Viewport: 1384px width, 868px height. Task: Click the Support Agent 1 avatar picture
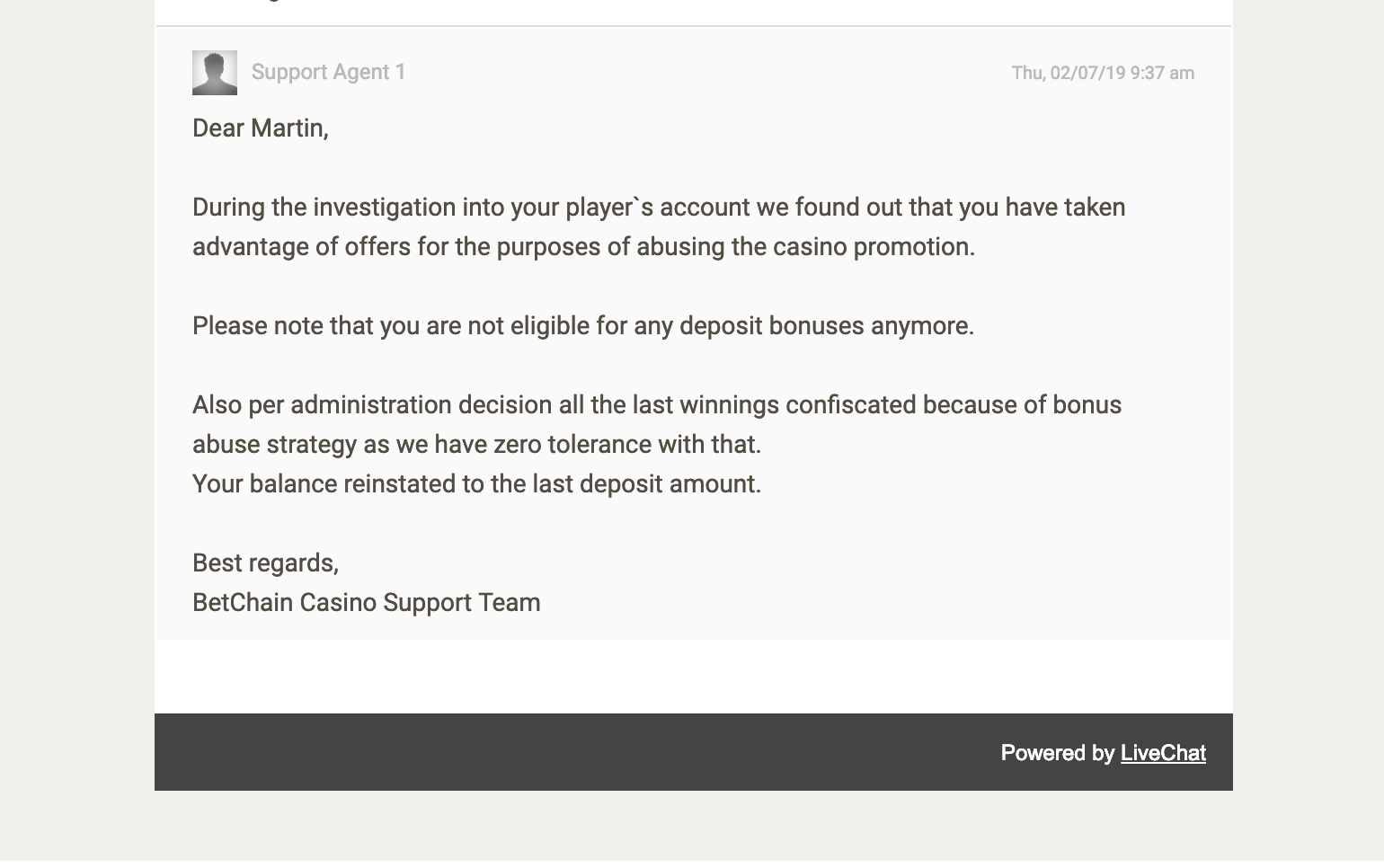click(x=215, y=73)
